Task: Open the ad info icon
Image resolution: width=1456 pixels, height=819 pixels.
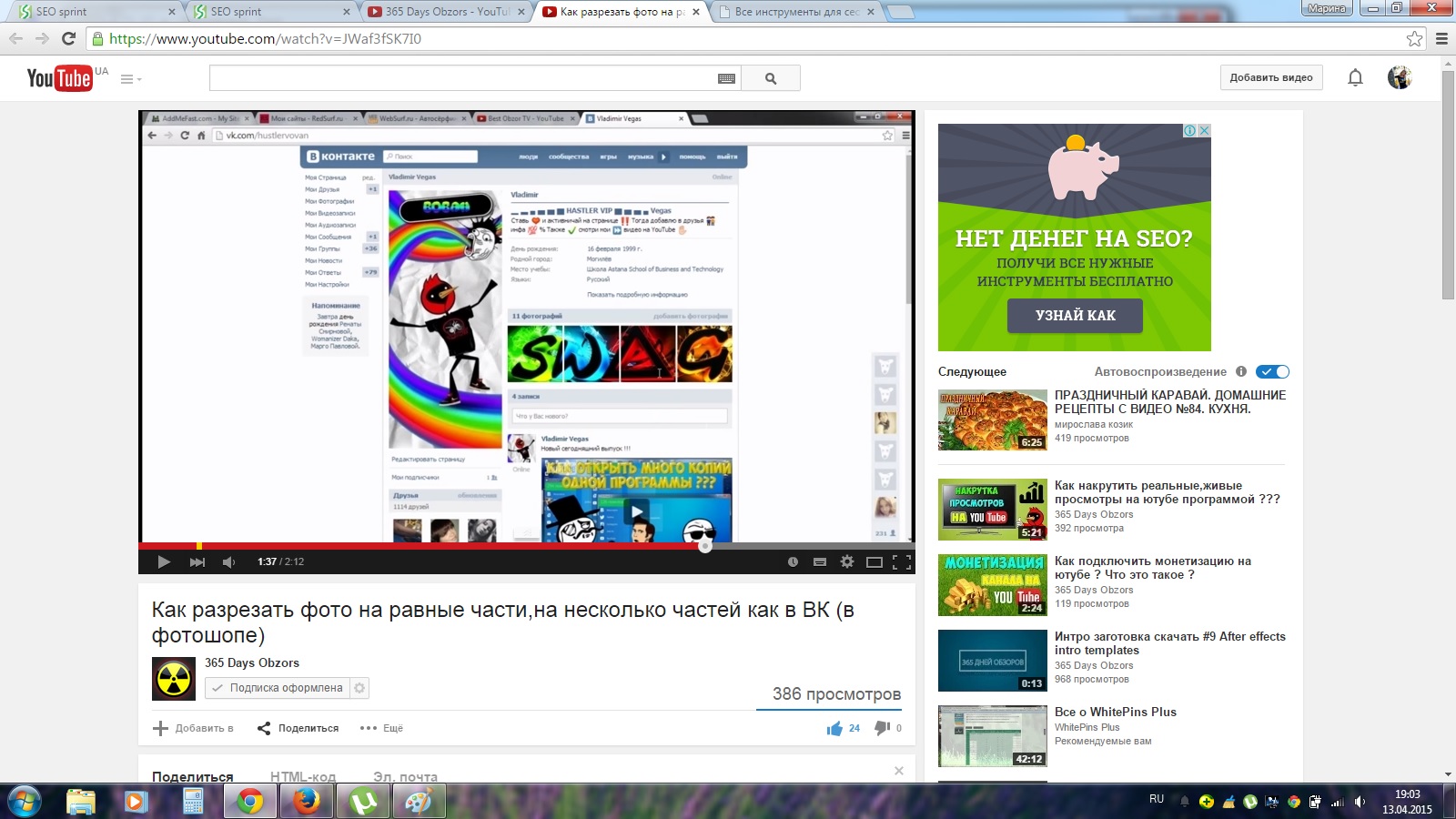Action: 1189,130
